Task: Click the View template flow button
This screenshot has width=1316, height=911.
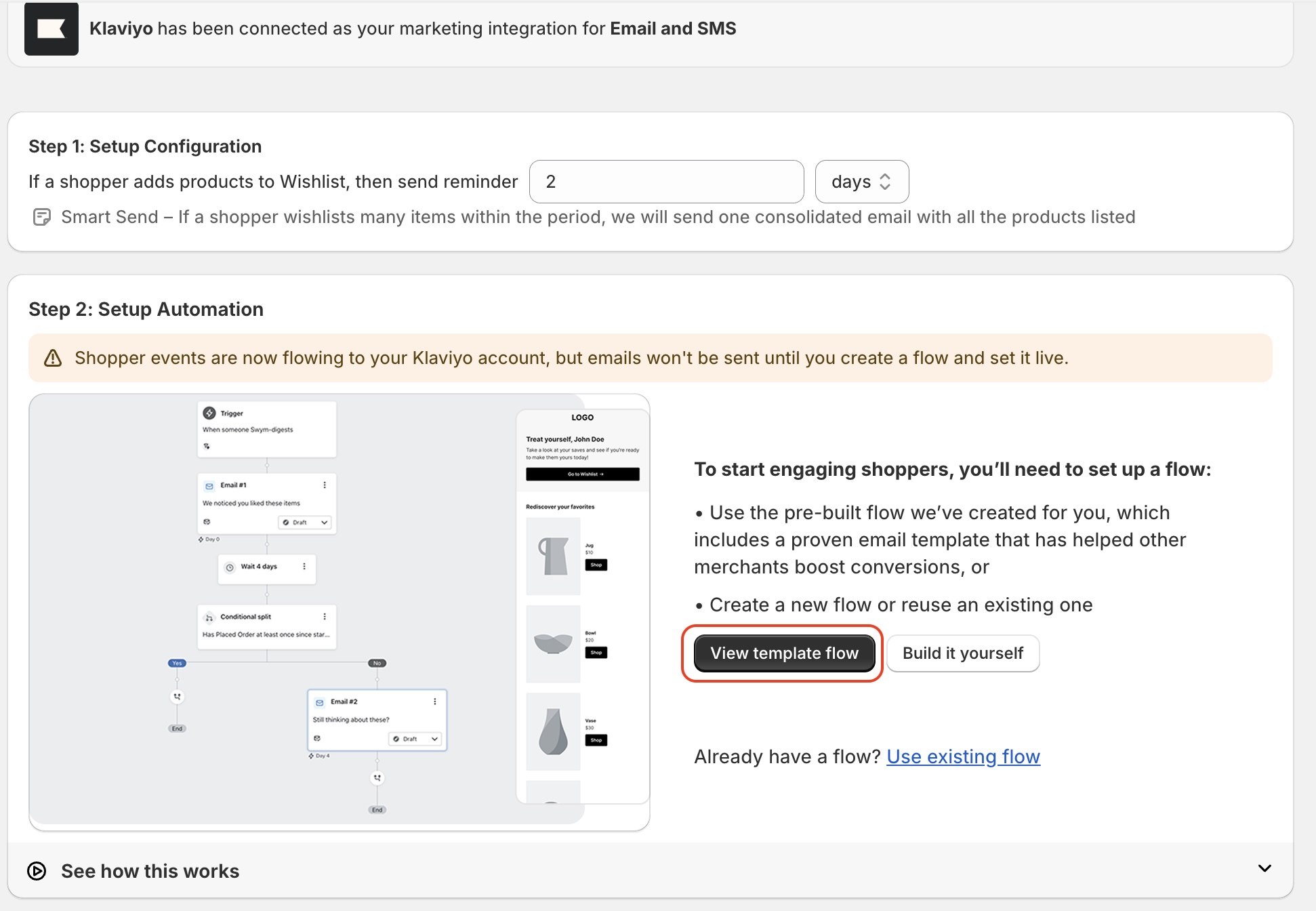Action: tap(784, 653)
